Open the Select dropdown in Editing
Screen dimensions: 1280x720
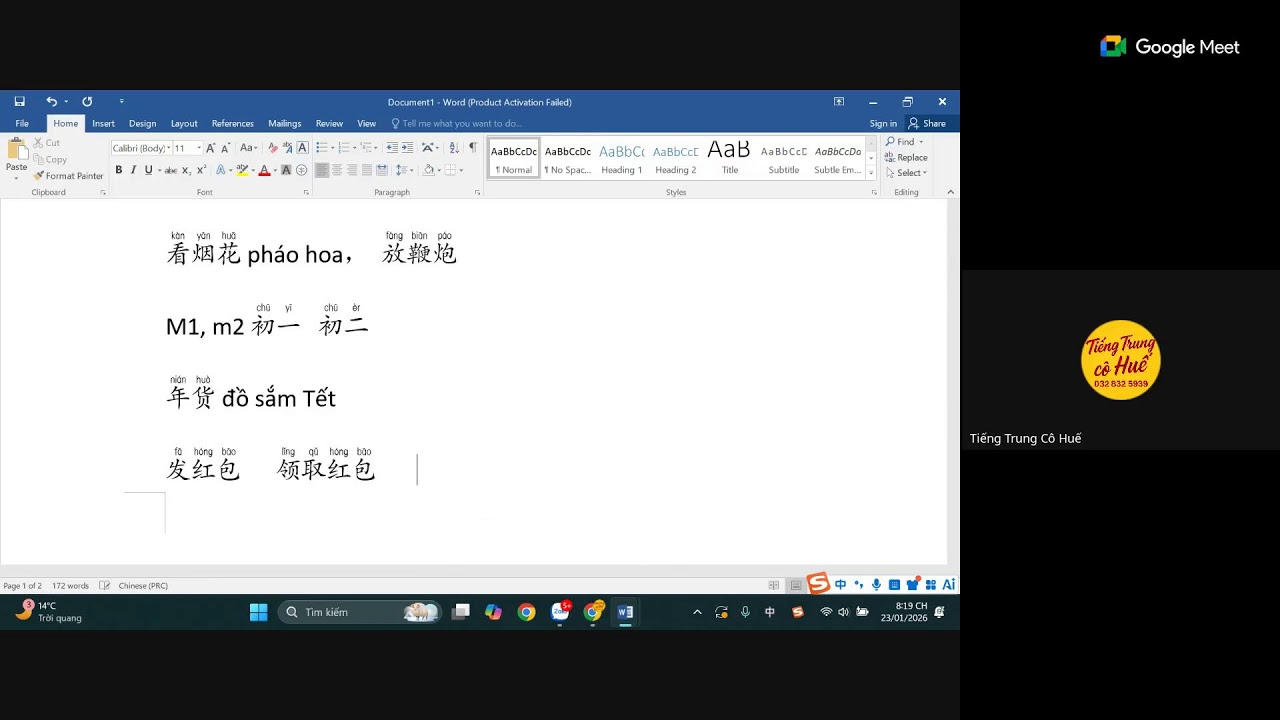[906, 172]
